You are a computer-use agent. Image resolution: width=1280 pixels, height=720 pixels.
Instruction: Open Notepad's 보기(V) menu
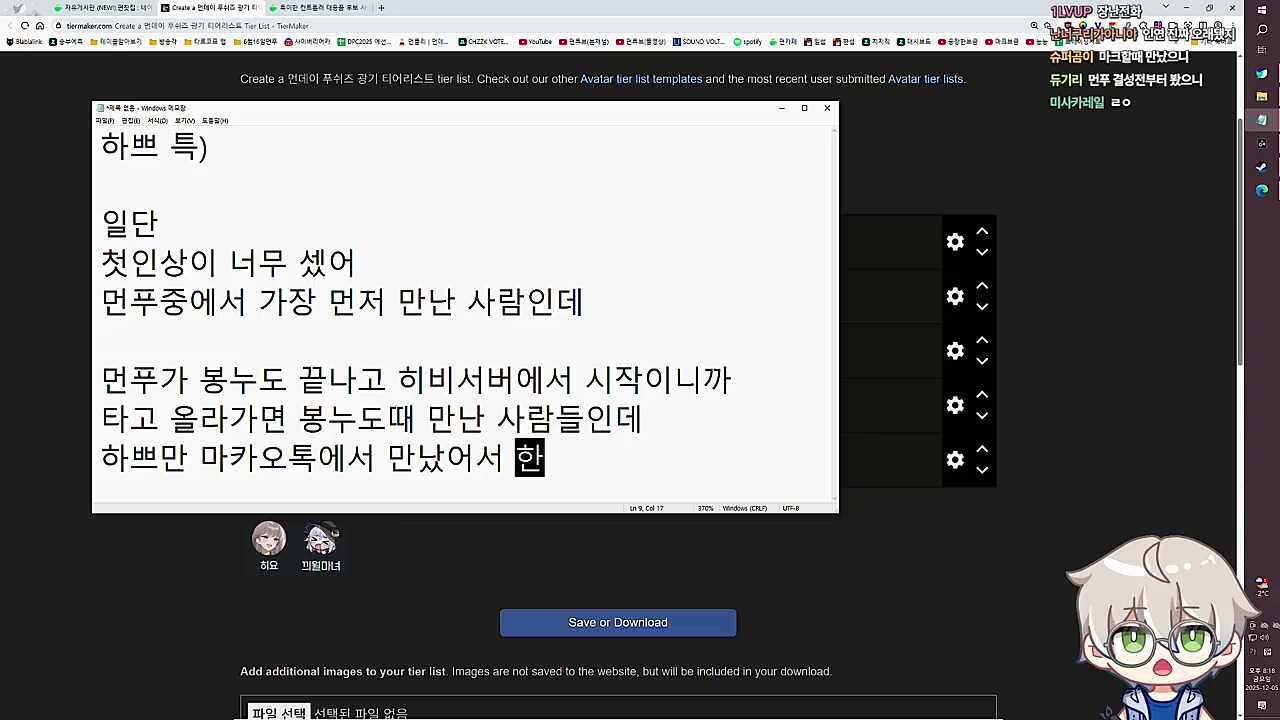click(x=186, y=120)
